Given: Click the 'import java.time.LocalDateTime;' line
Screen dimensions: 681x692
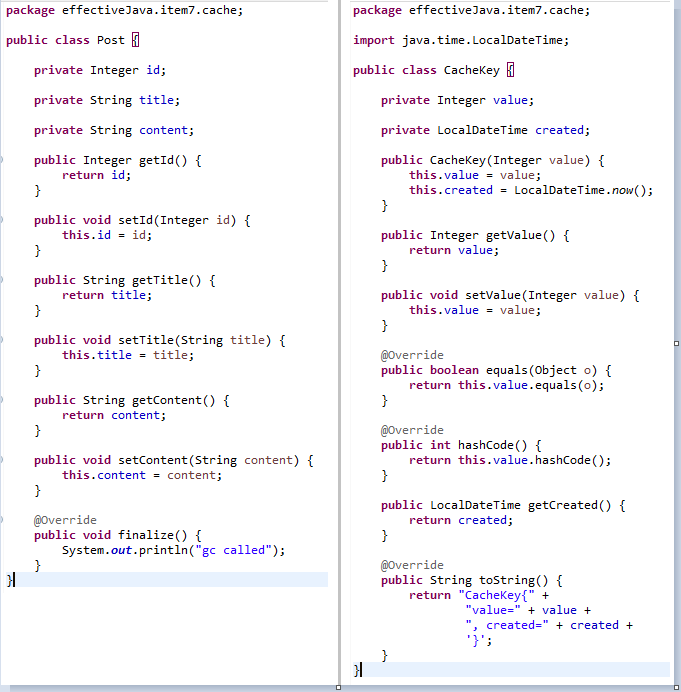Looking at the screenshot, I should coord(461,40).
